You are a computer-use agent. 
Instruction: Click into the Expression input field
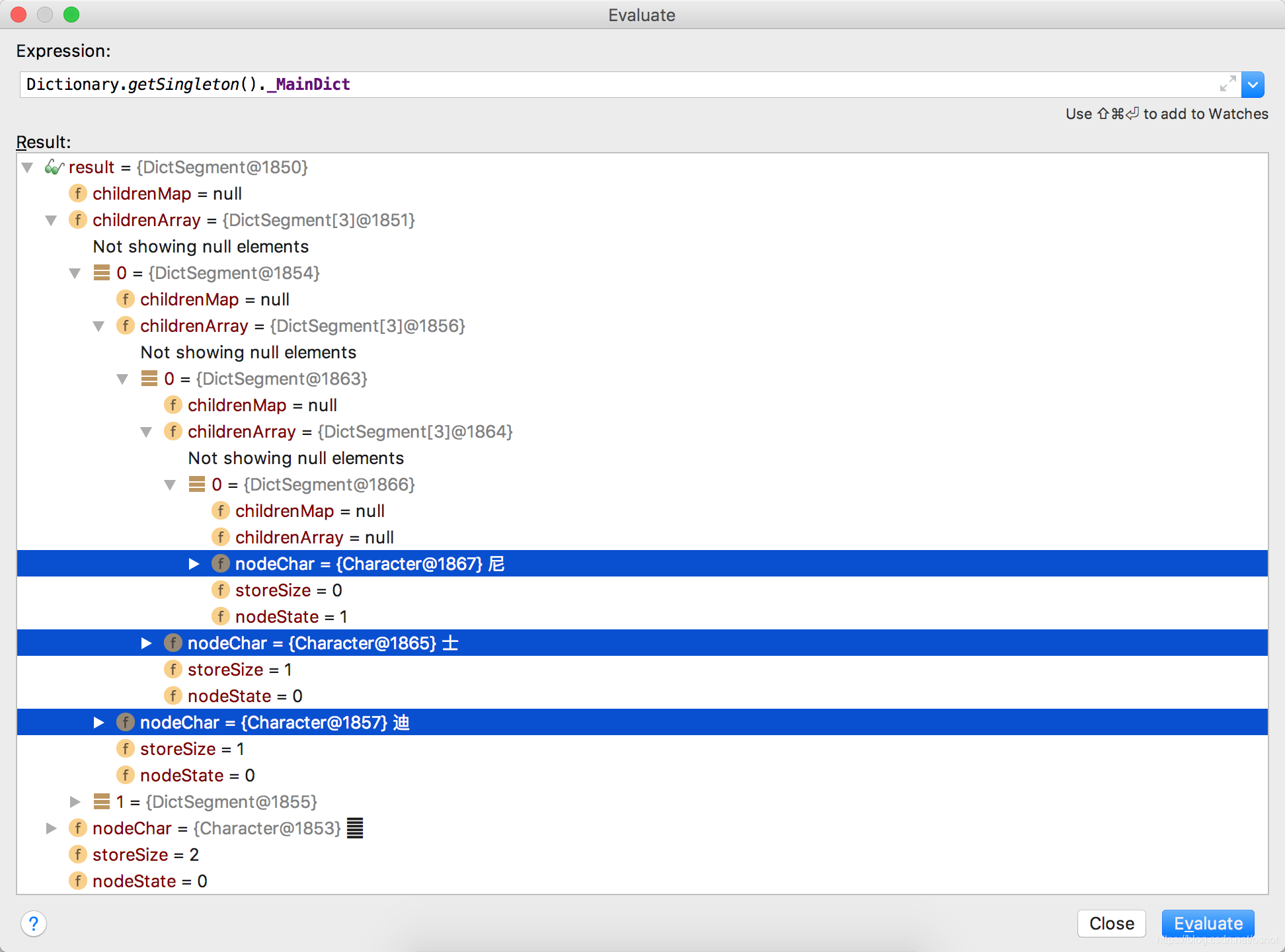click(595, 85)
